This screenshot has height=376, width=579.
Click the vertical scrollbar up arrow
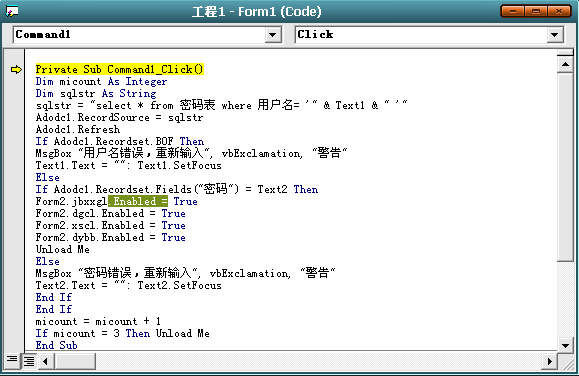(565, 65)
